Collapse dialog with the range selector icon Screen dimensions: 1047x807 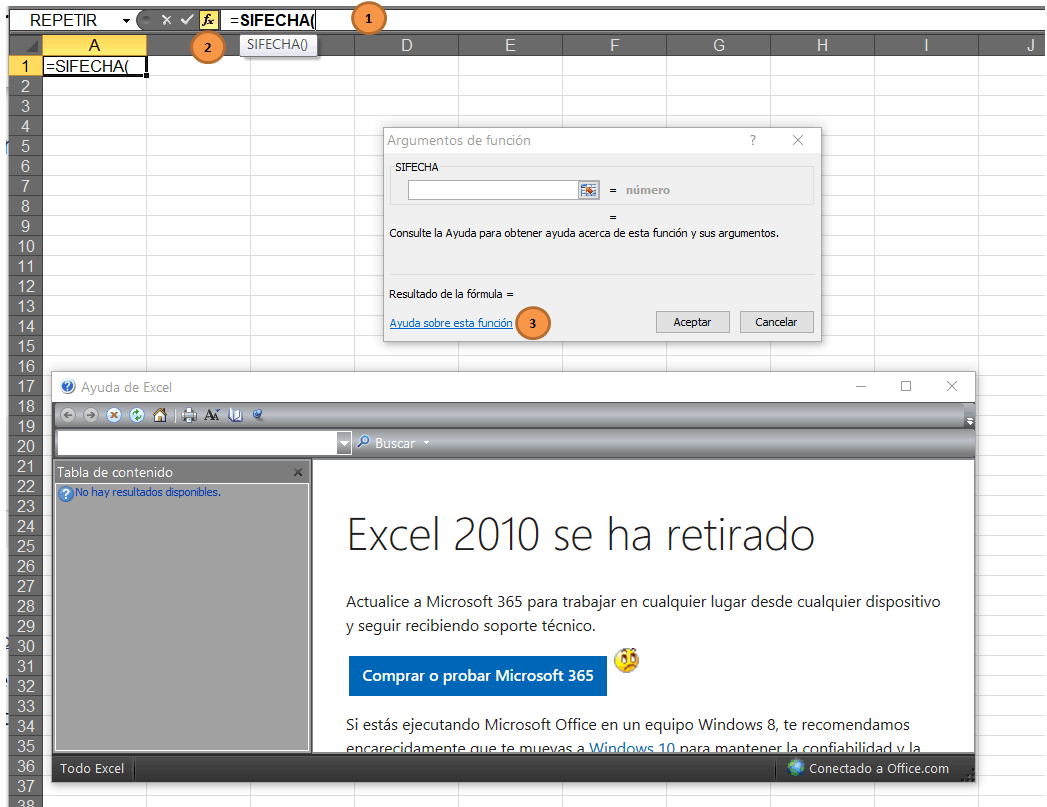point(588,190)
